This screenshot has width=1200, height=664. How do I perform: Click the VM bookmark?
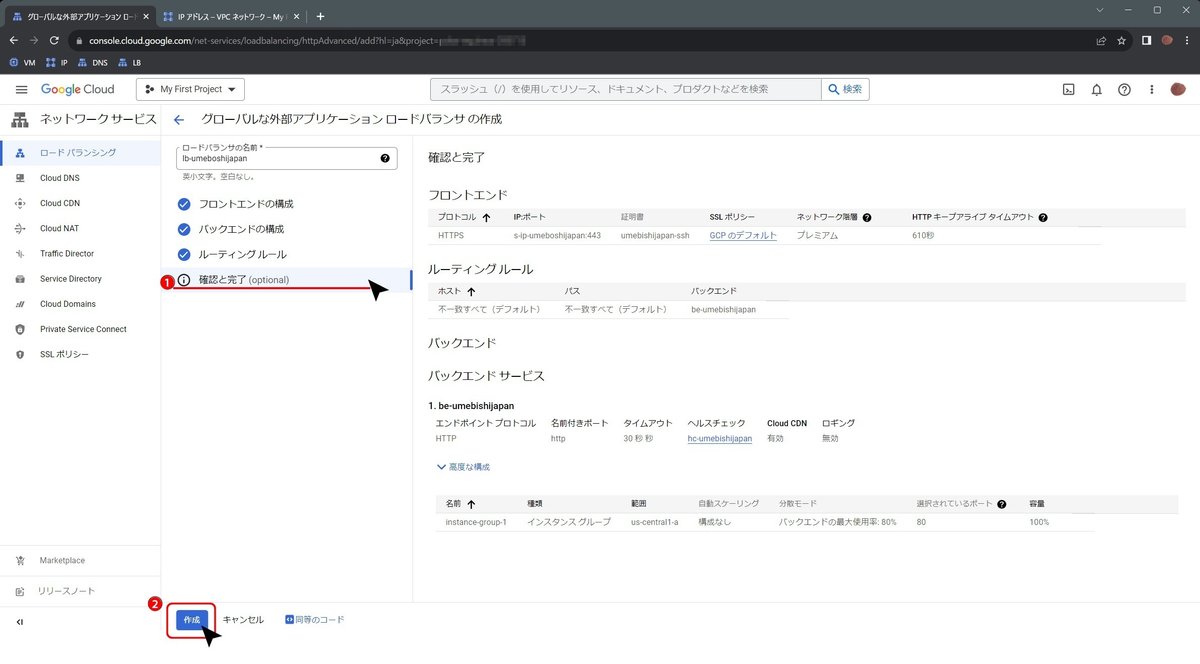[22, 62]
